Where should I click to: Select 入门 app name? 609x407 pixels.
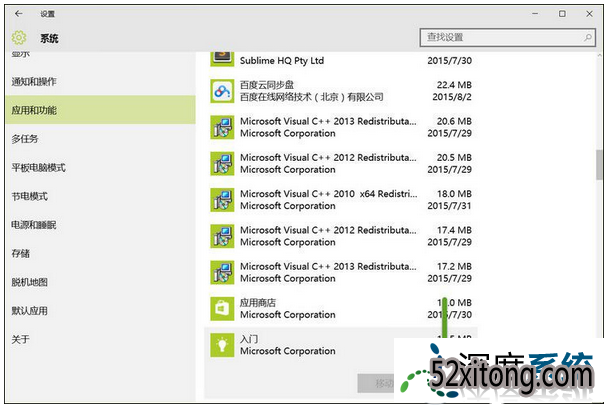(249, 339)
